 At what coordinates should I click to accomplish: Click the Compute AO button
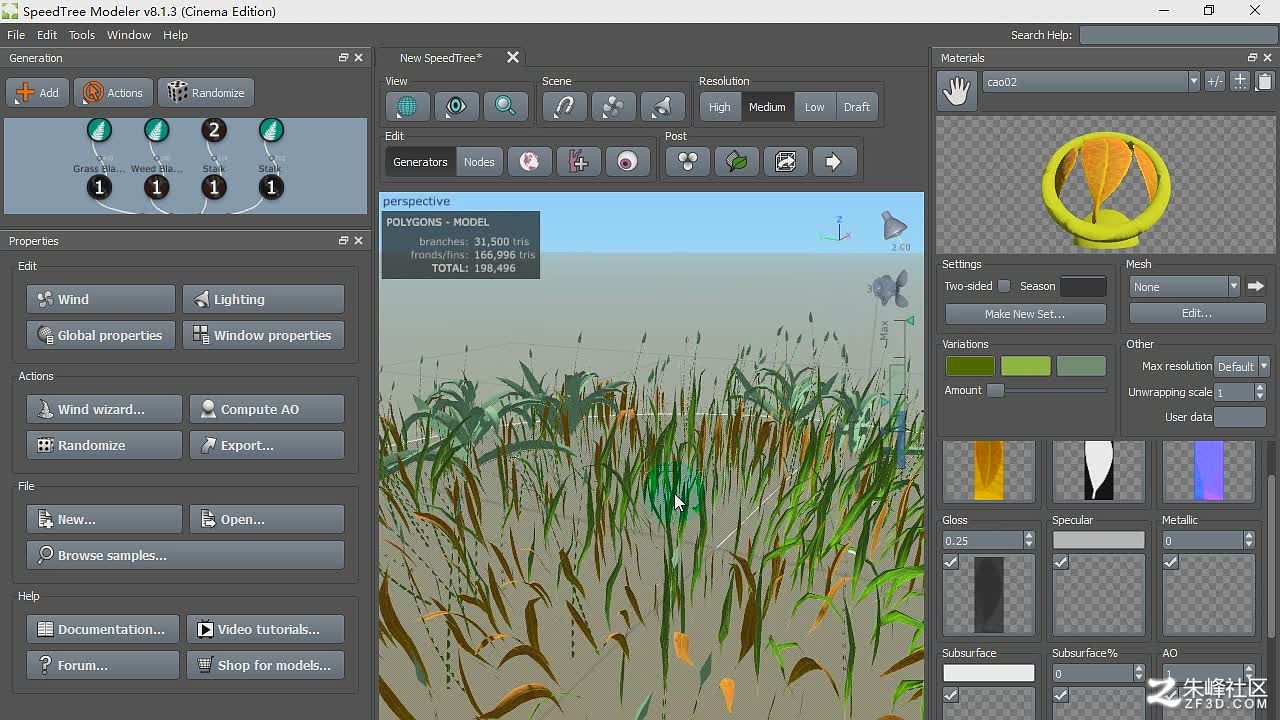pyautogui.click(x=267, y=409)
